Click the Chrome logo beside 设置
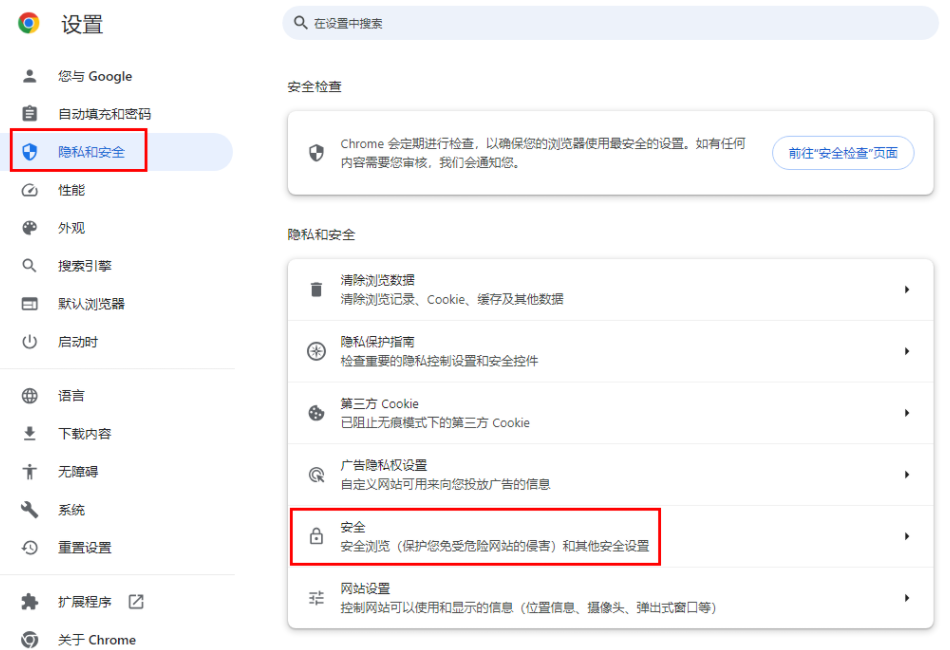The image size is (950, 650). 28,23
